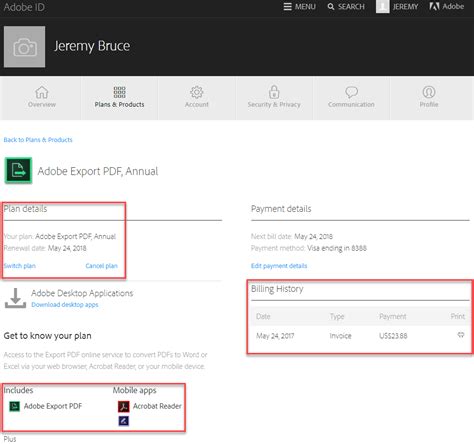This screenshot has width=474, height=444.
Task: Click Back to Plans & Products link
Action: tap(38, 140)
